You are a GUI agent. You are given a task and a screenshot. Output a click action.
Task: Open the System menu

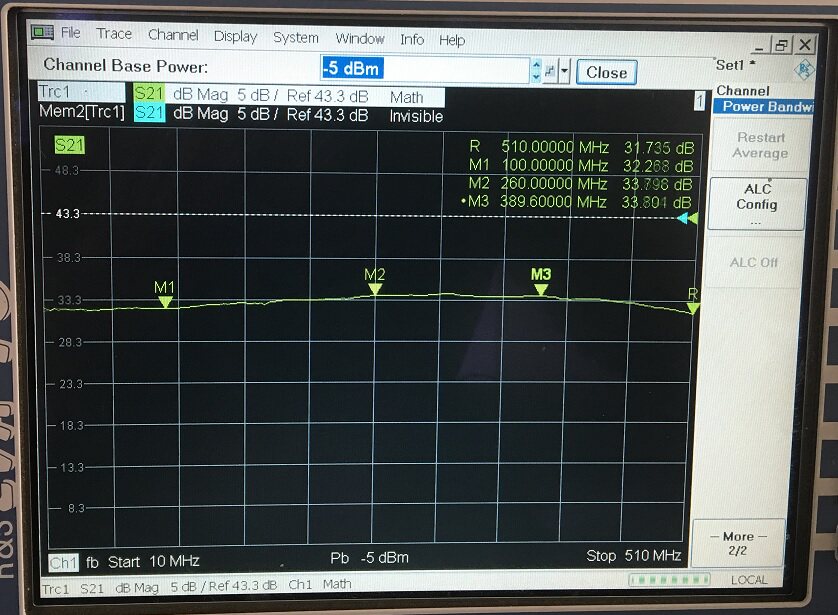(296, 37)
